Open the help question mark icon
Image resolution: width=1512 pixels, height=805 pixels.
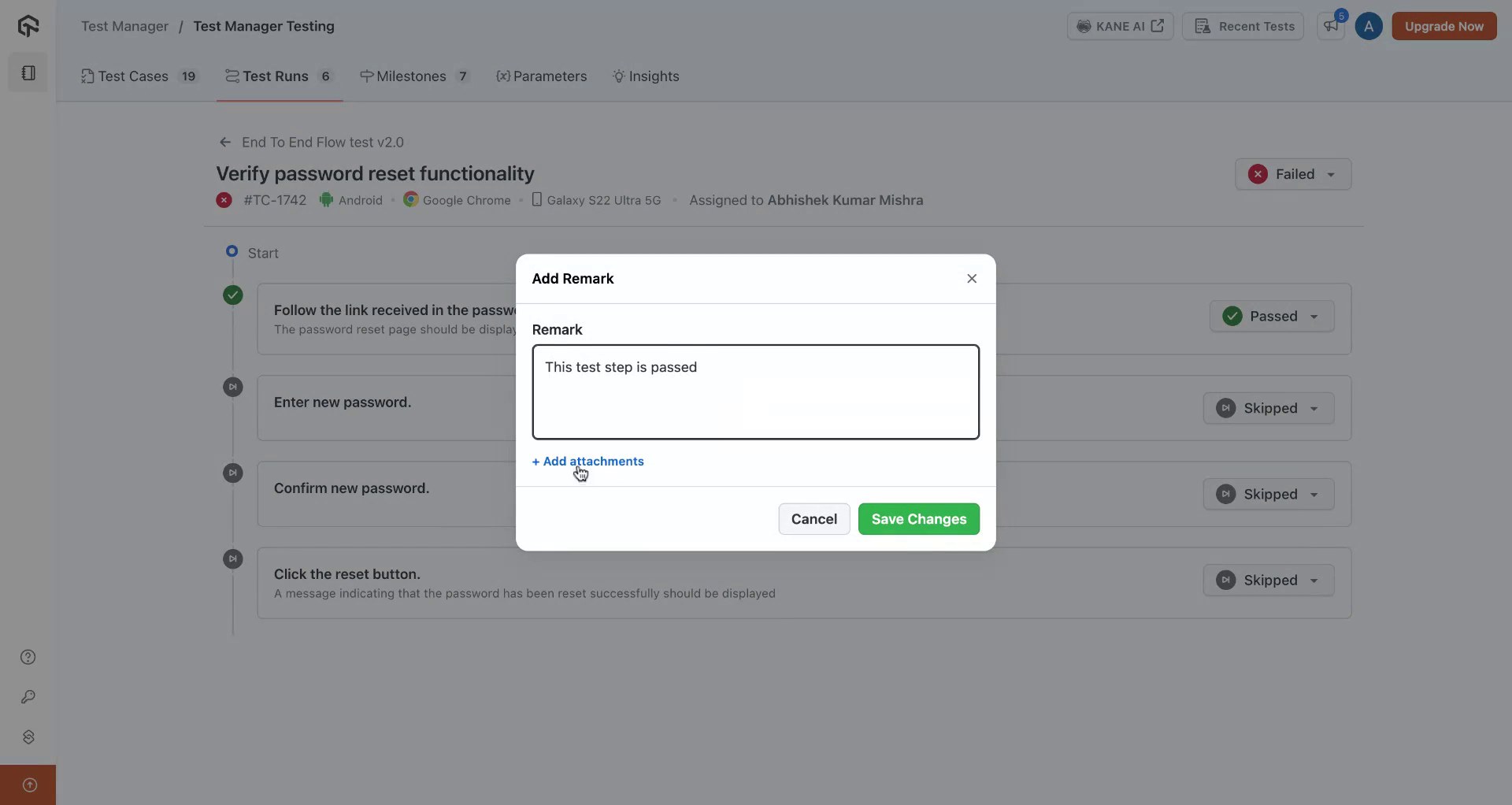28,658
